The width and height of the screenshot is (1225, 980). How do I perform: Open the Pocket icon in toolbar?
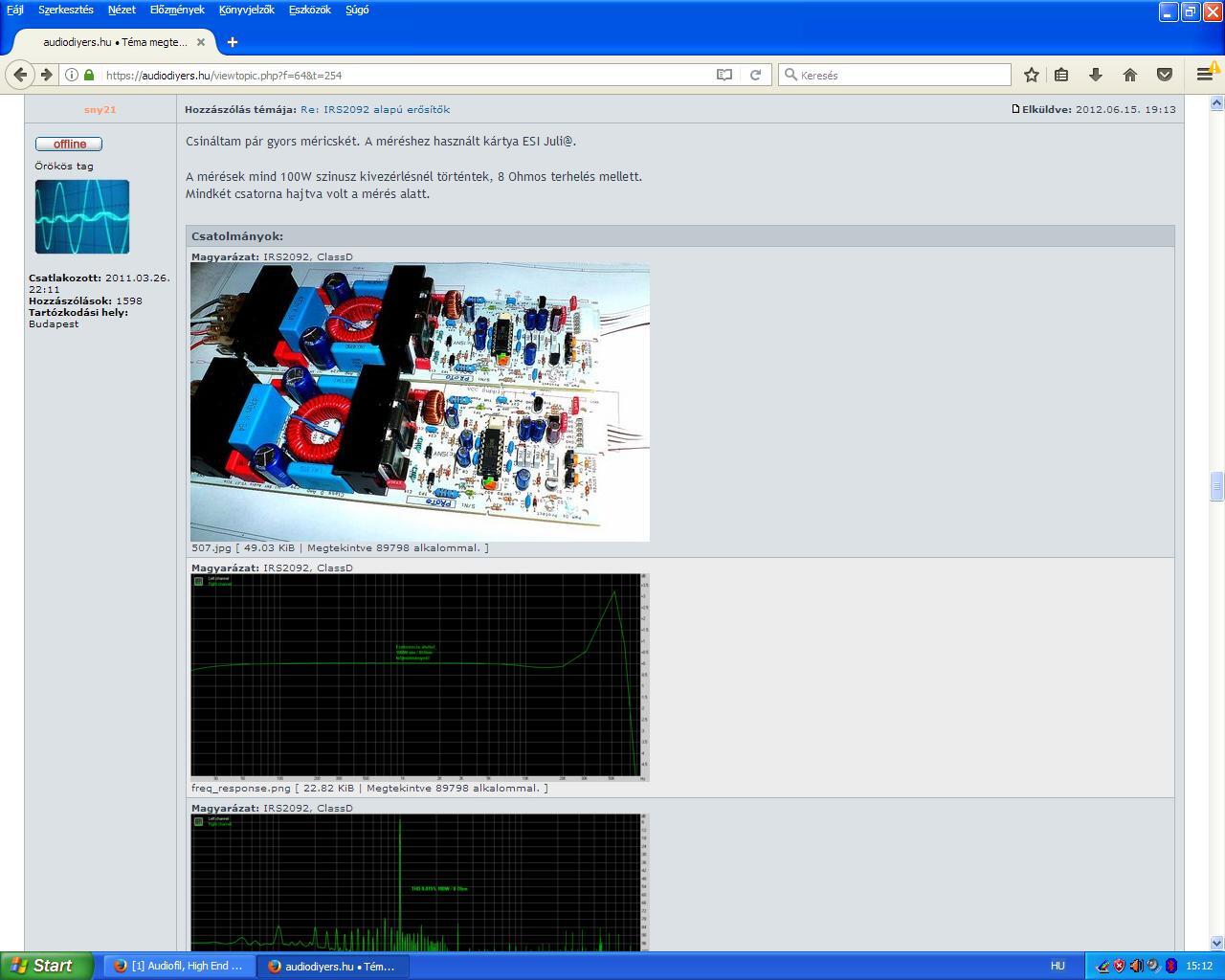[1165, 75]
